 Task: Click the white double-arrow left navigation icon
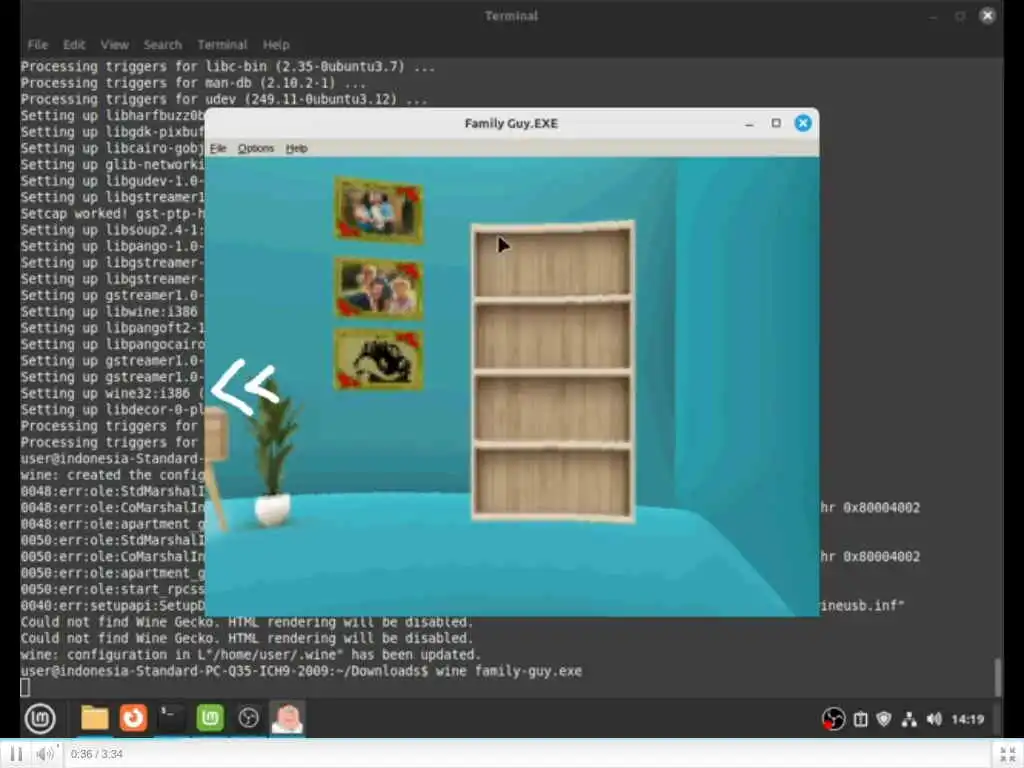246,386
